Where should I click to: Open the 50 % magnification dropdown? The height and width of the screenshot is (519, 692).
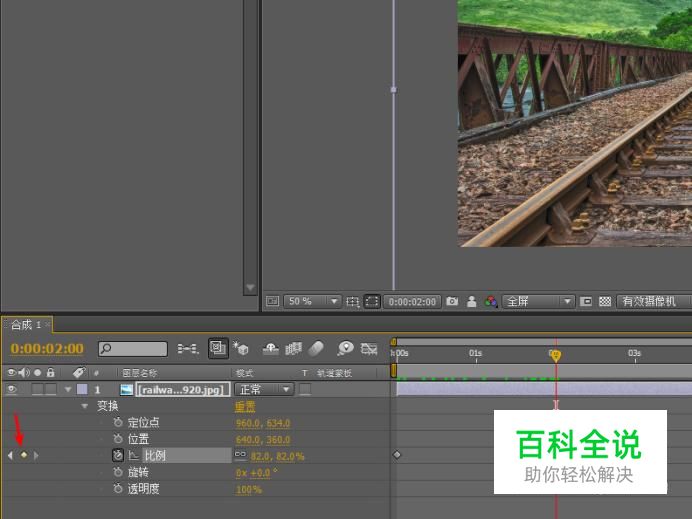[312, 301]
